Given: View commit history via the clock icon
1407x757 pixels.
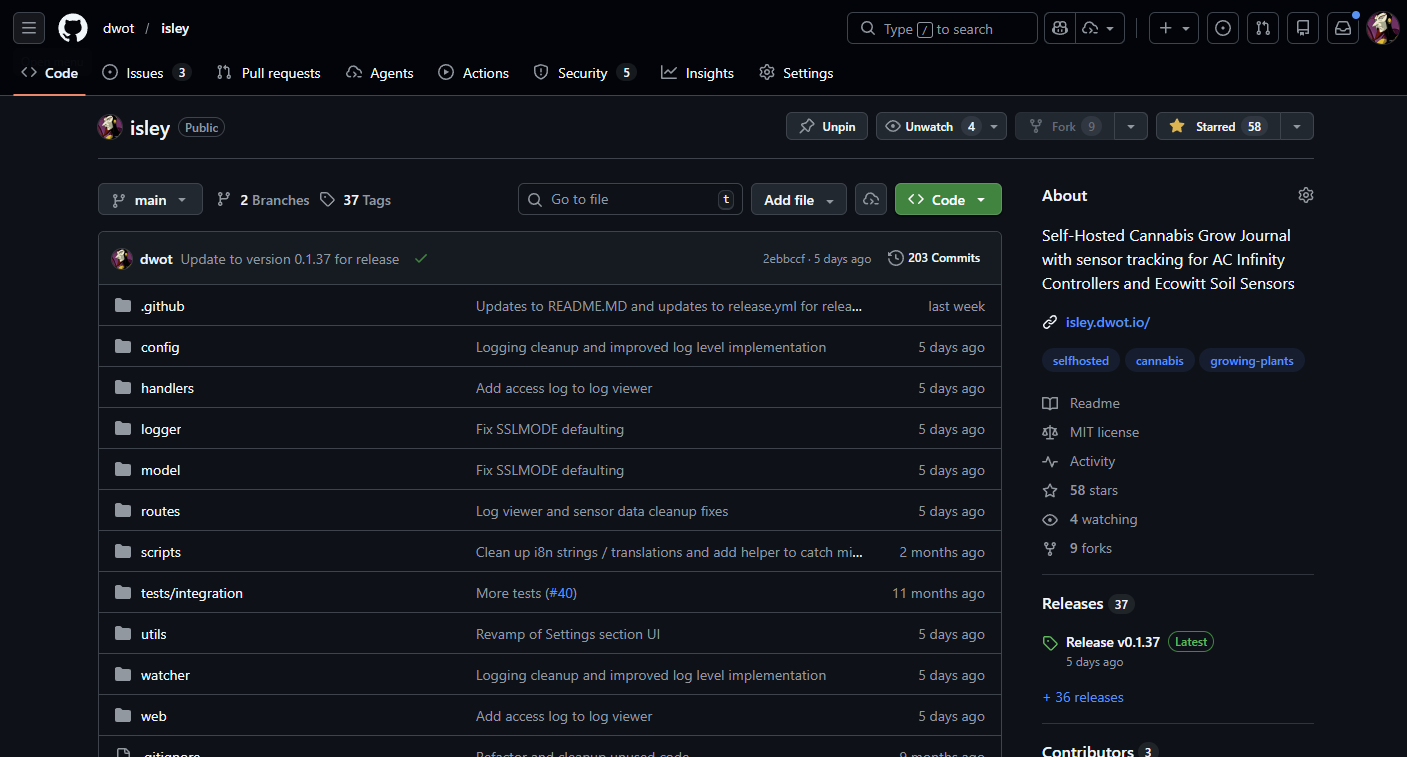Looking at the screenshot, I should click(895, 257).
